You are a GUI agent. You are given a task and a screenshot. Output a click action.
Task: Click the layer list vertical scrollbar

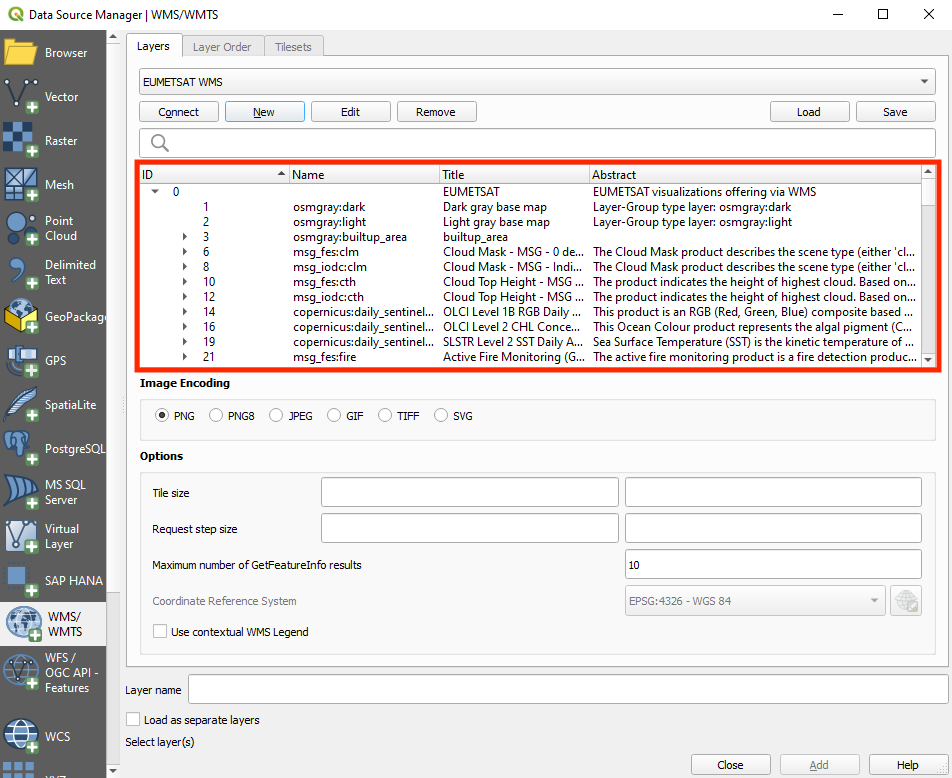click(927, 270)
